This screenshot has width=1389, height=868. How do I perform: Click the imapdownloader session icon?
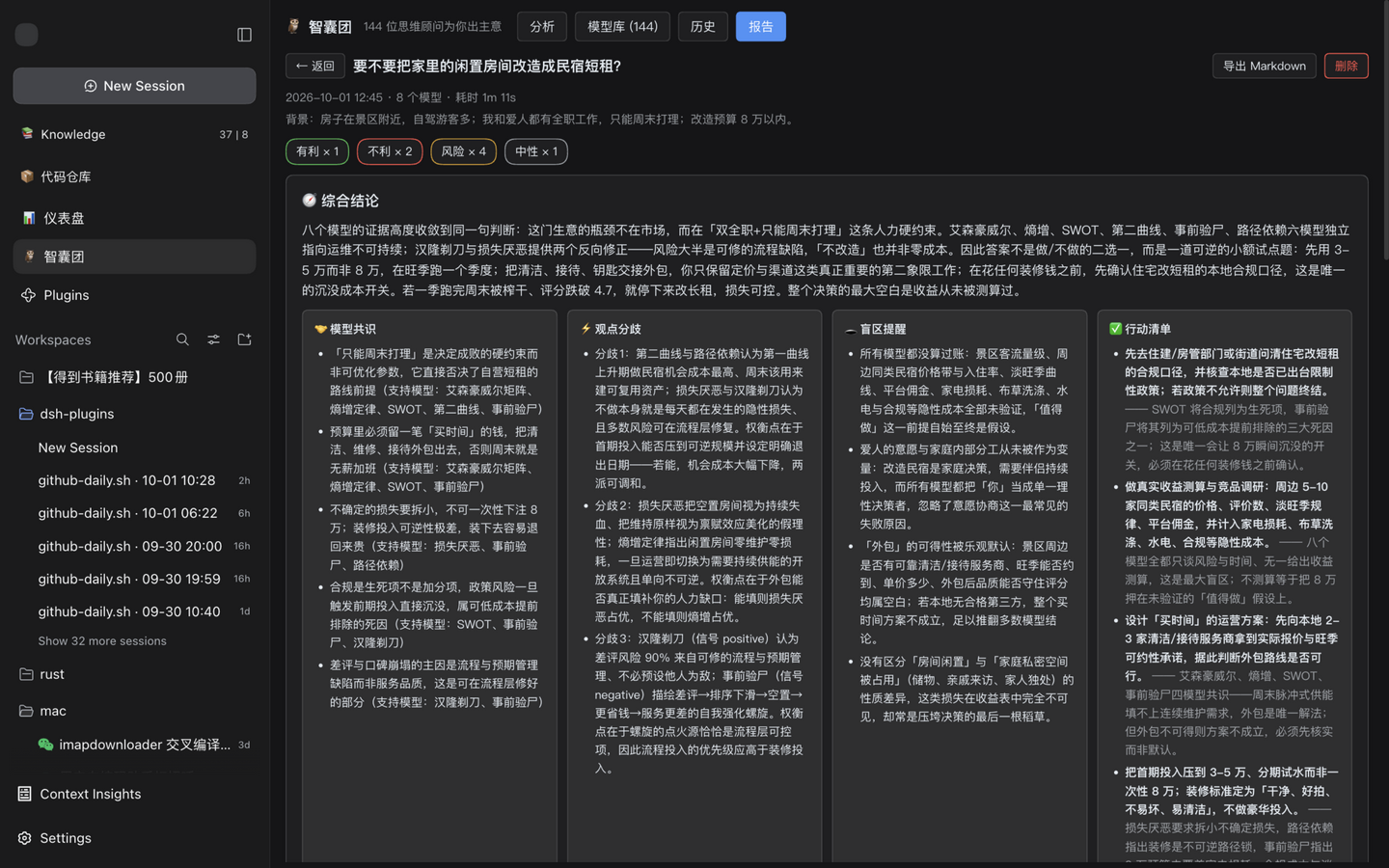[45, 745]
